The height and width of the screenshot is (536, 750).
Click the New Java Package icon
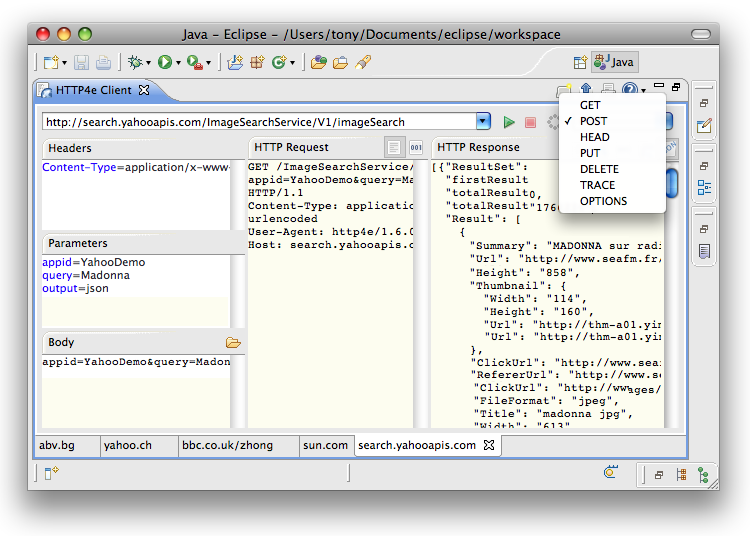click(257, 62)
